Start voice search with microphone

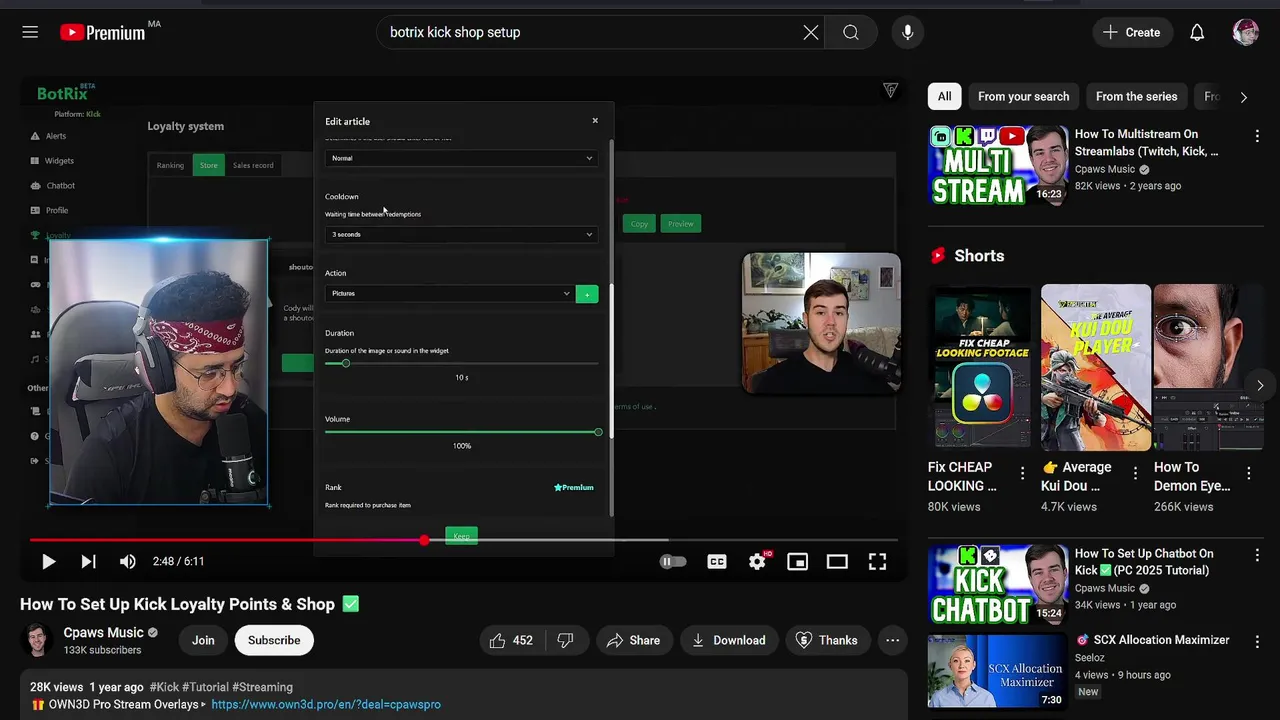pyautogui.click(x=907, y=32)
